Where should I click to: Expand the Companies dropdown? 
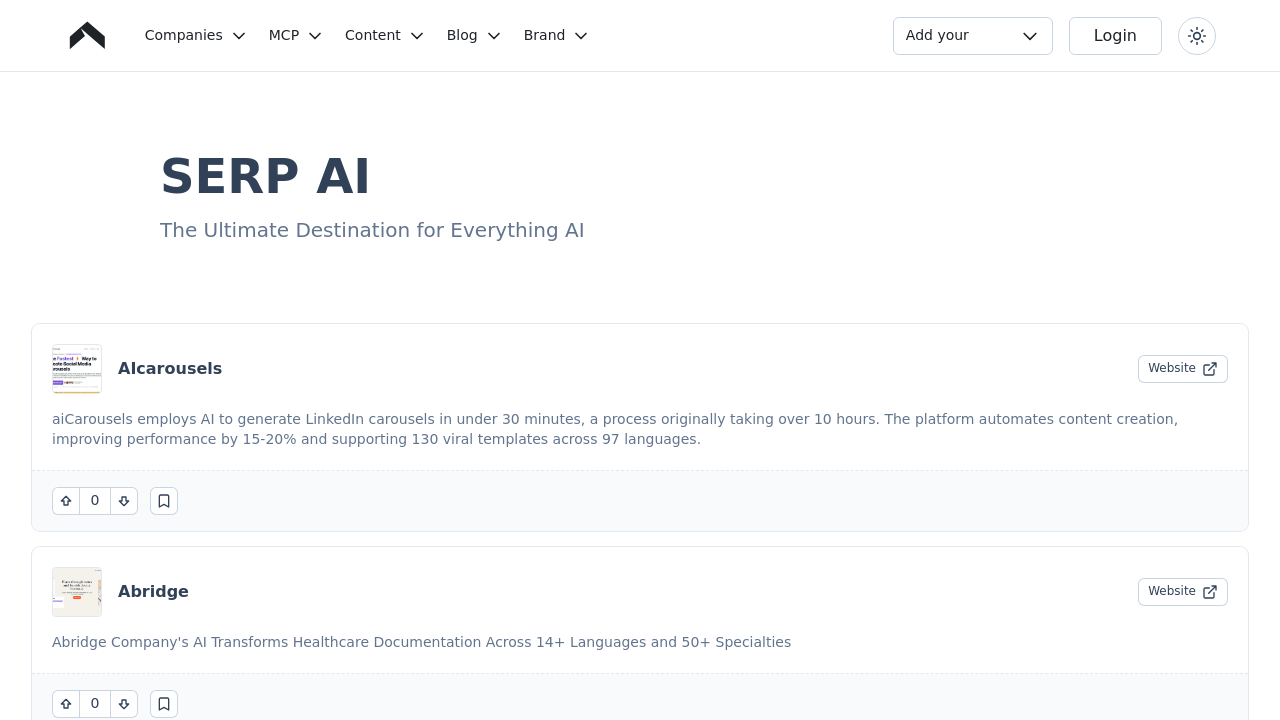(x=195, y=35)
